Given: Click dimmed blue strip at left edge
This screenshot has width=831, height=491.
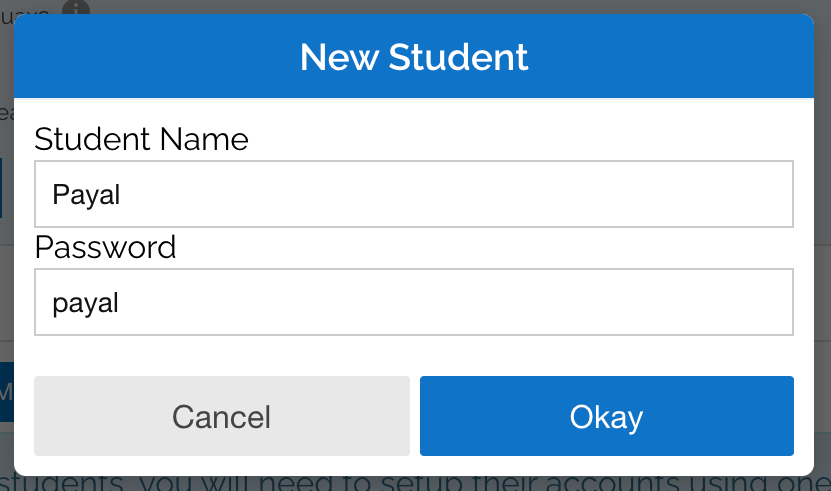Looking at the screenshot, I should [1, 188].
